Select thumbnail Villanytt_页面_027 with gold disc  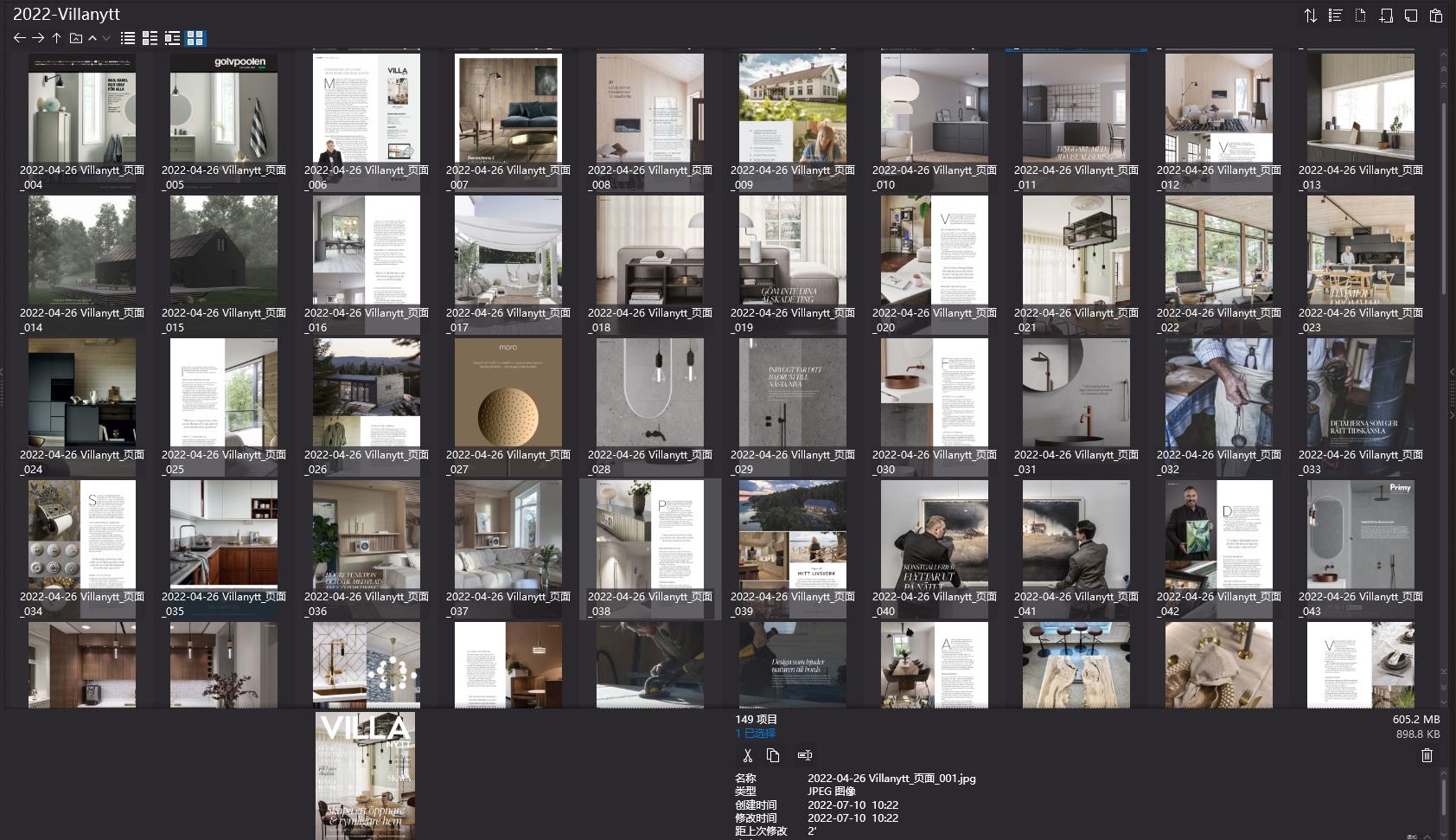pyautogui.click(x=508, y=393)
